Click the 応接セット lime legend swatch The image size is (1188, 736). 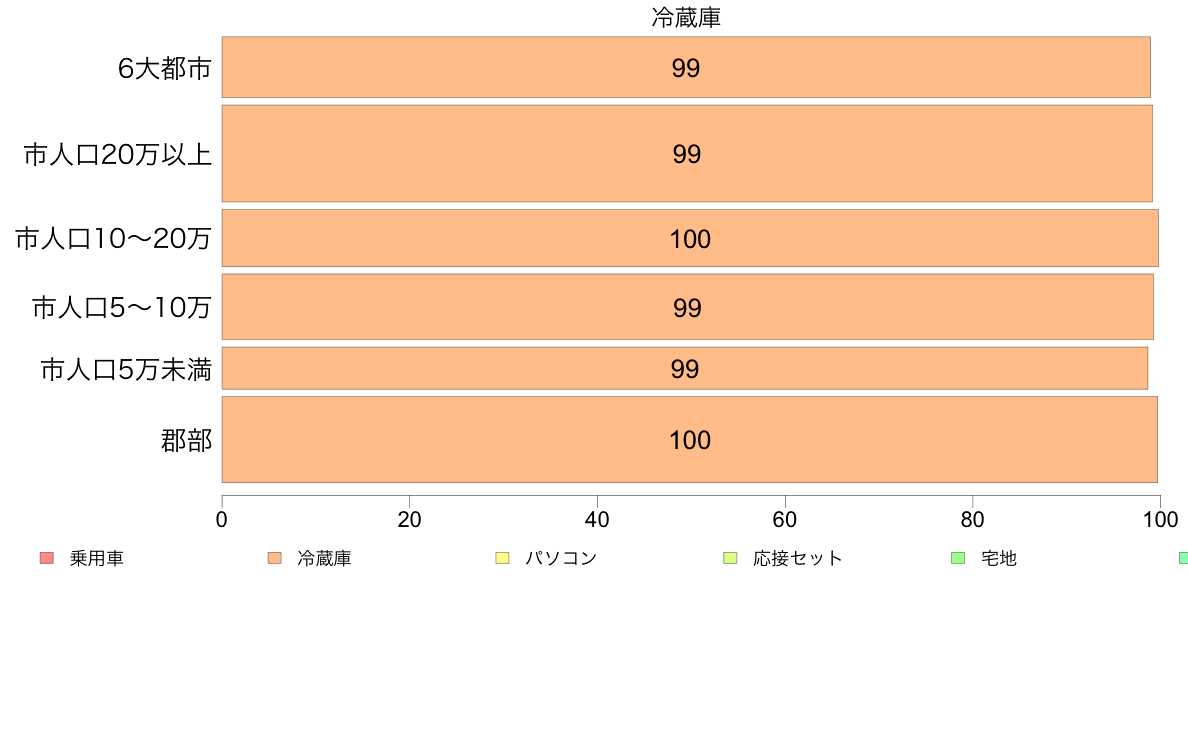(730, 558)
